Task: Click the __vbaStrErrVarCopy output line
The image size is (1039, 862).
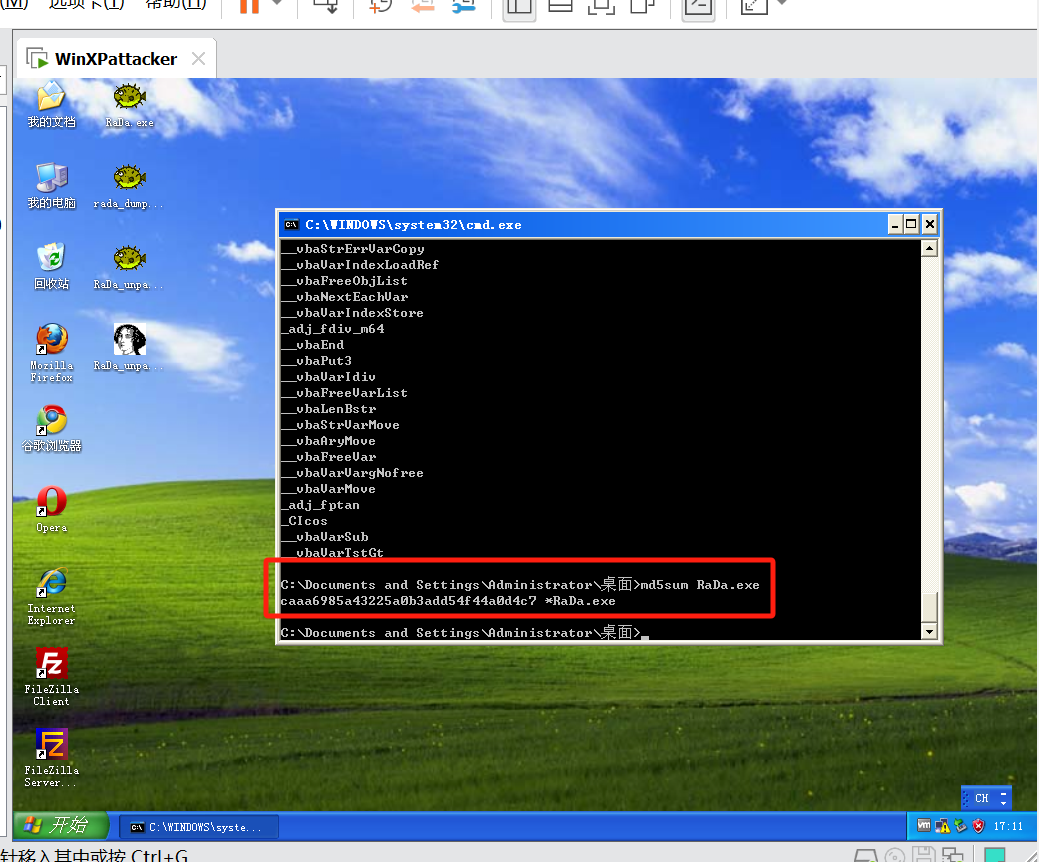Action: pyautogui.click(x=353, y=249)
